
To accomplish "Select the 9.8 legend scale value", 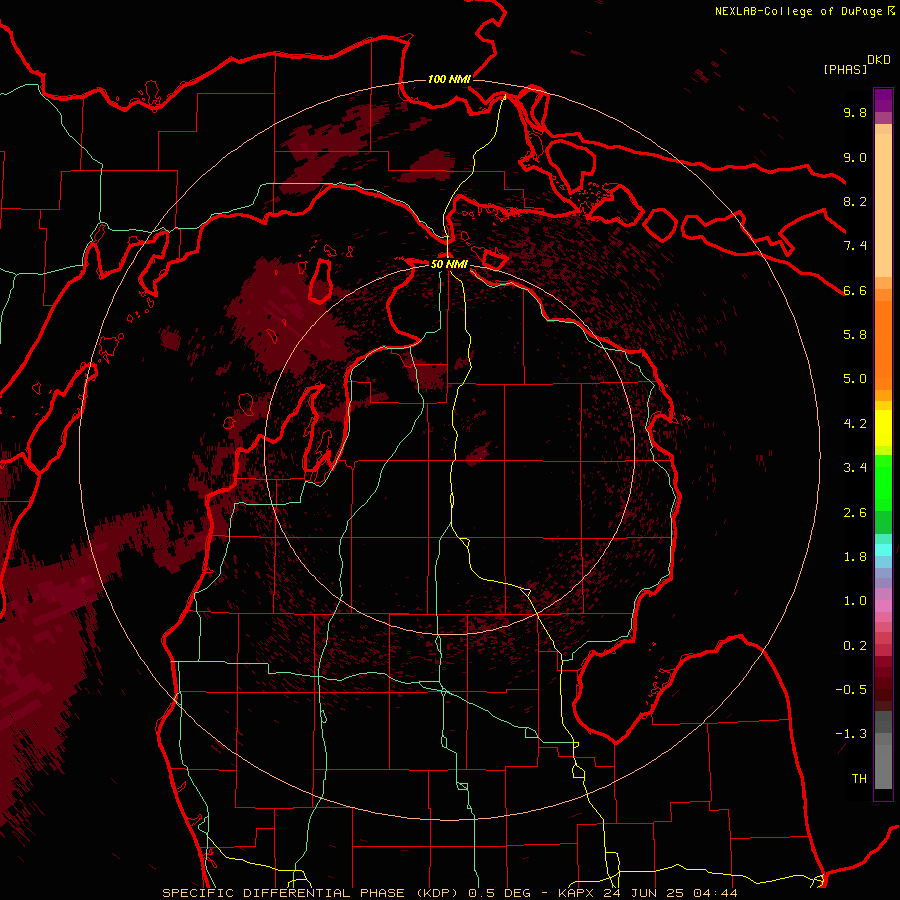I will [855, 112].
